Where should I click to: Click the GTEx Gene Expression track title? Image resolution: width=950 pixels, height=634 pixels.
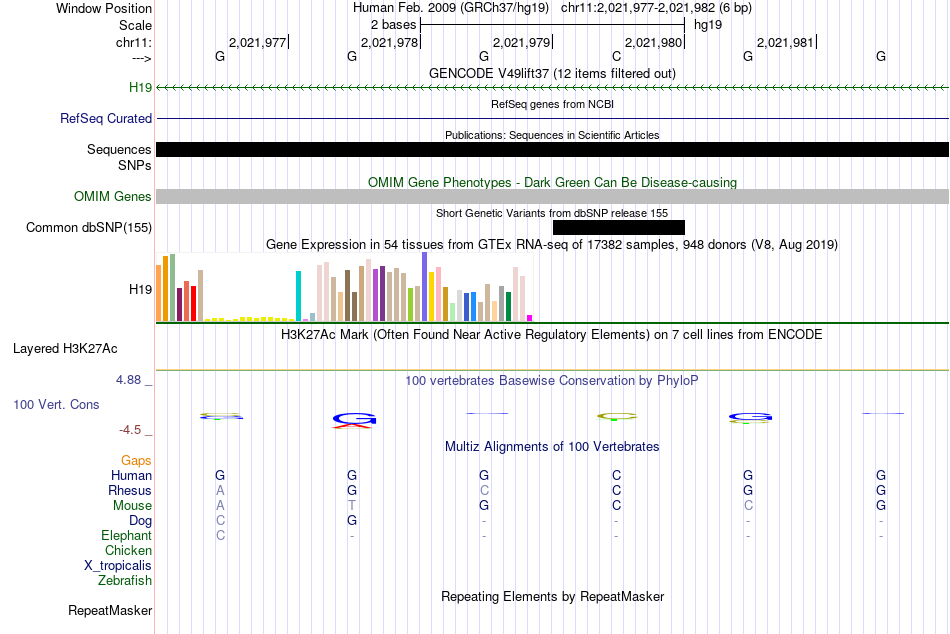pyautogui.click(x=552, y=245)
